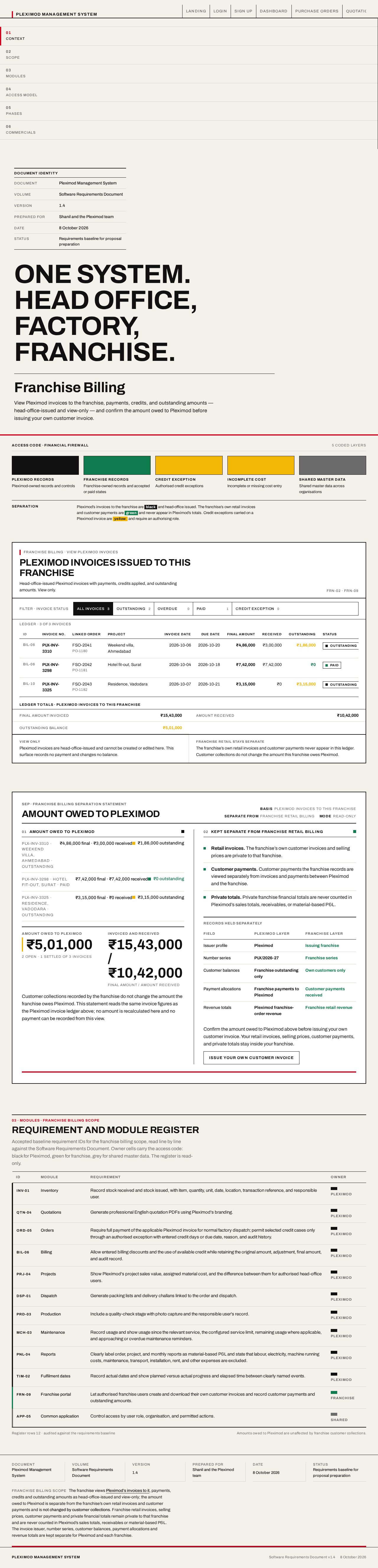Click the green Franchise owner marker on the FRN-09 row

click(334, 1392)
